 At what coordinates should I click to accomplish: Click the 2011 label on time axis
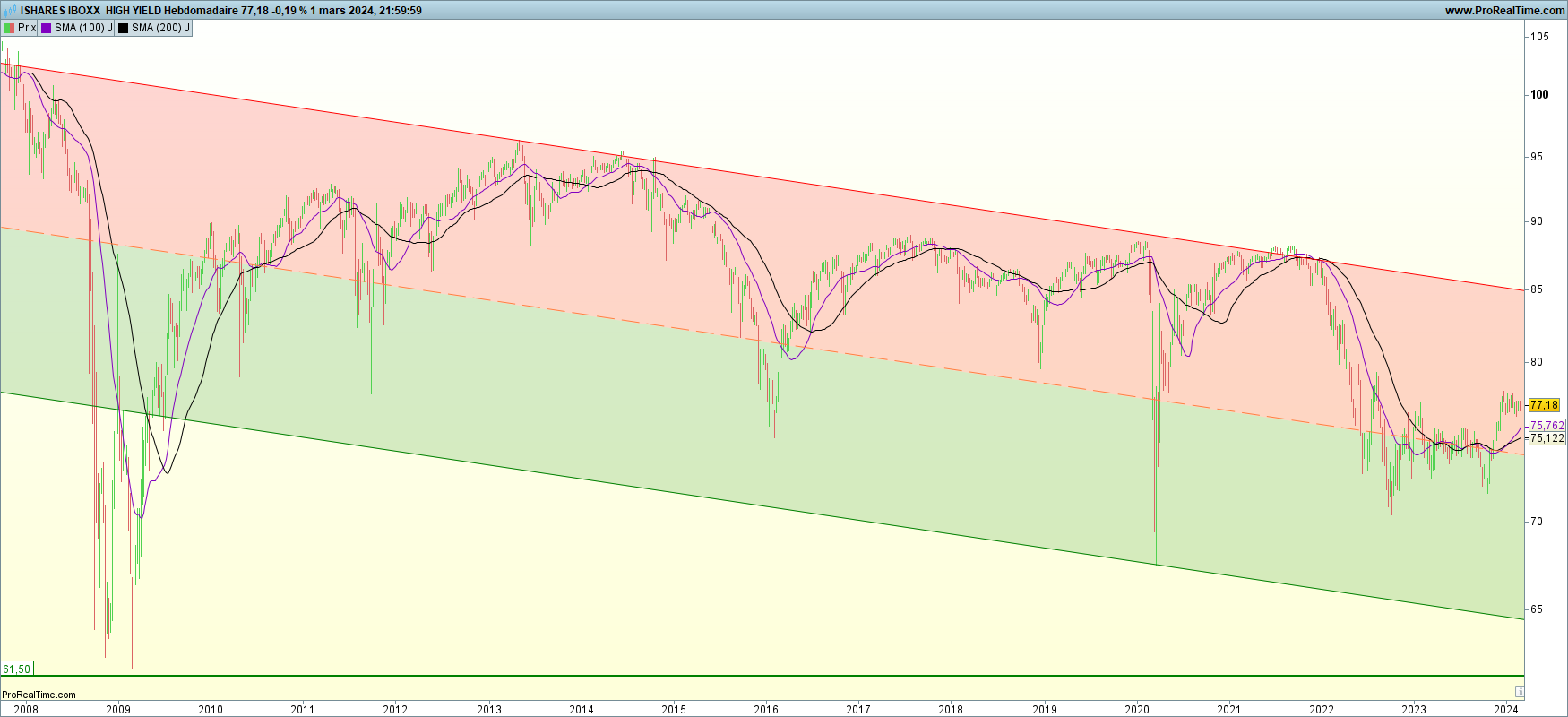point(303,709)
